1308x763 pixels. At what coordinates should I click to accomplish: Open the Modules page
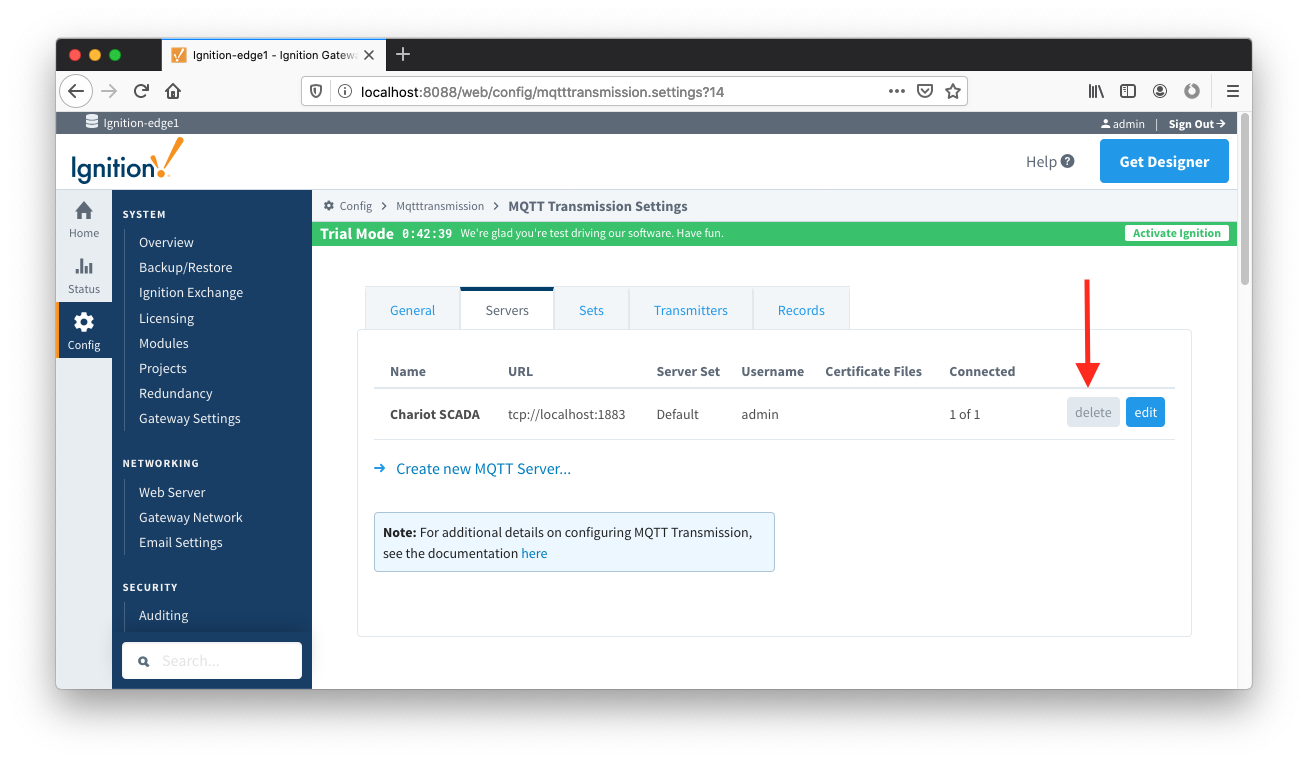(x=163, y=343)
